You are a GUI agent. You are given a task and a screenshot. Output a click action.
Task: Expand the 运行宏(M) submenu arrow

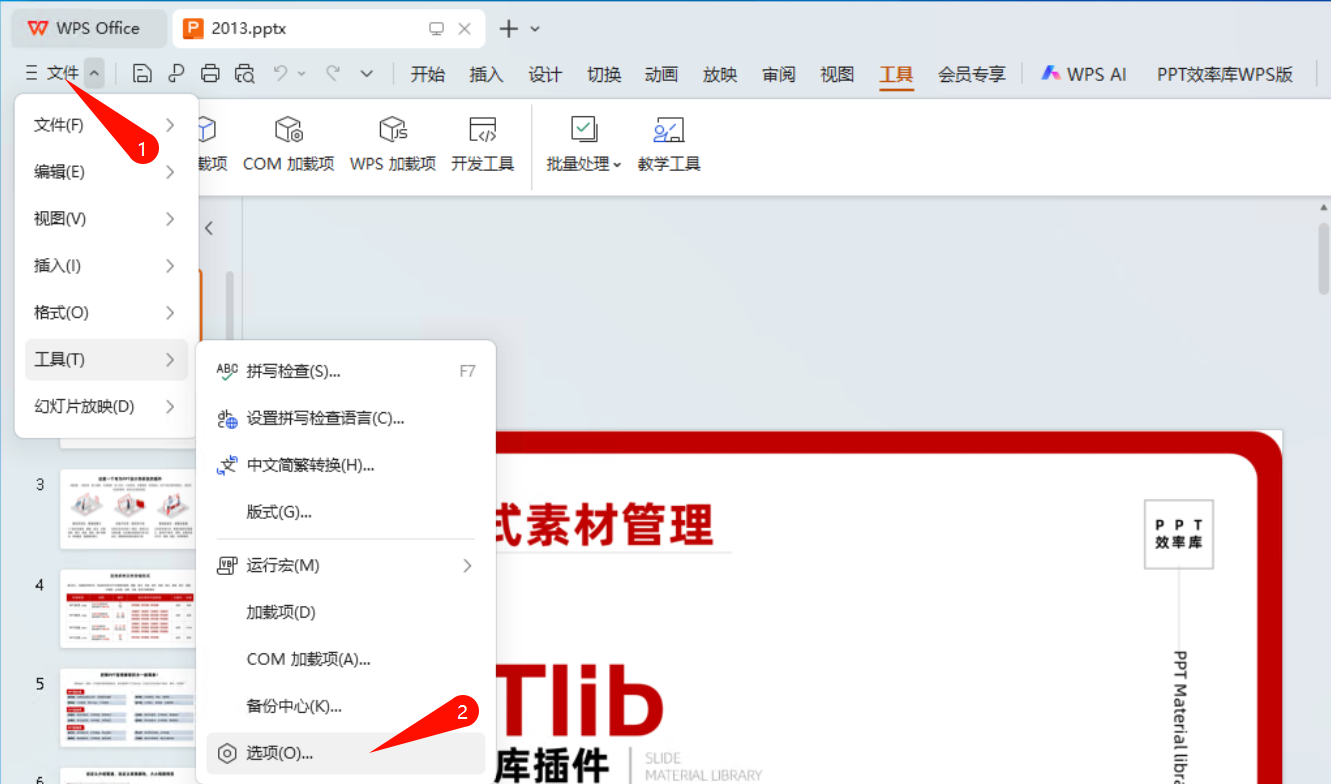(467, 566)
